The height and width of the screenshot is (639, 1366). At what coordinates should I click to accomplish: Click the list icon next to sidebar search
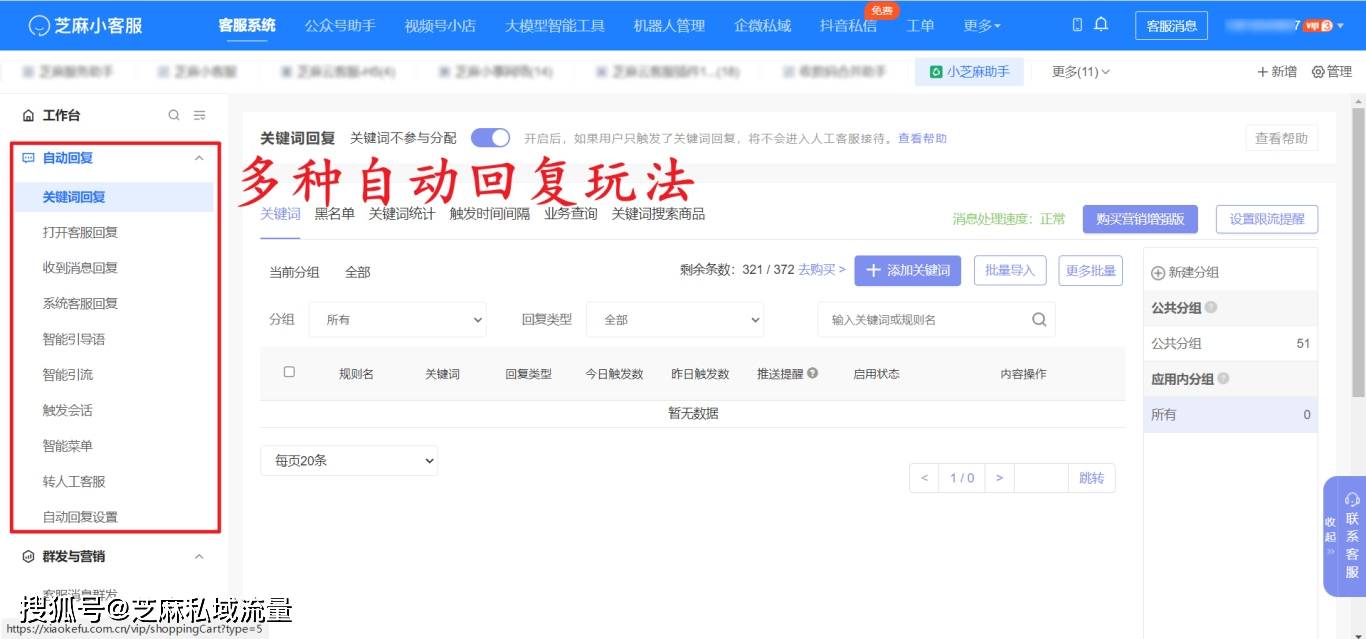[199, 114]
